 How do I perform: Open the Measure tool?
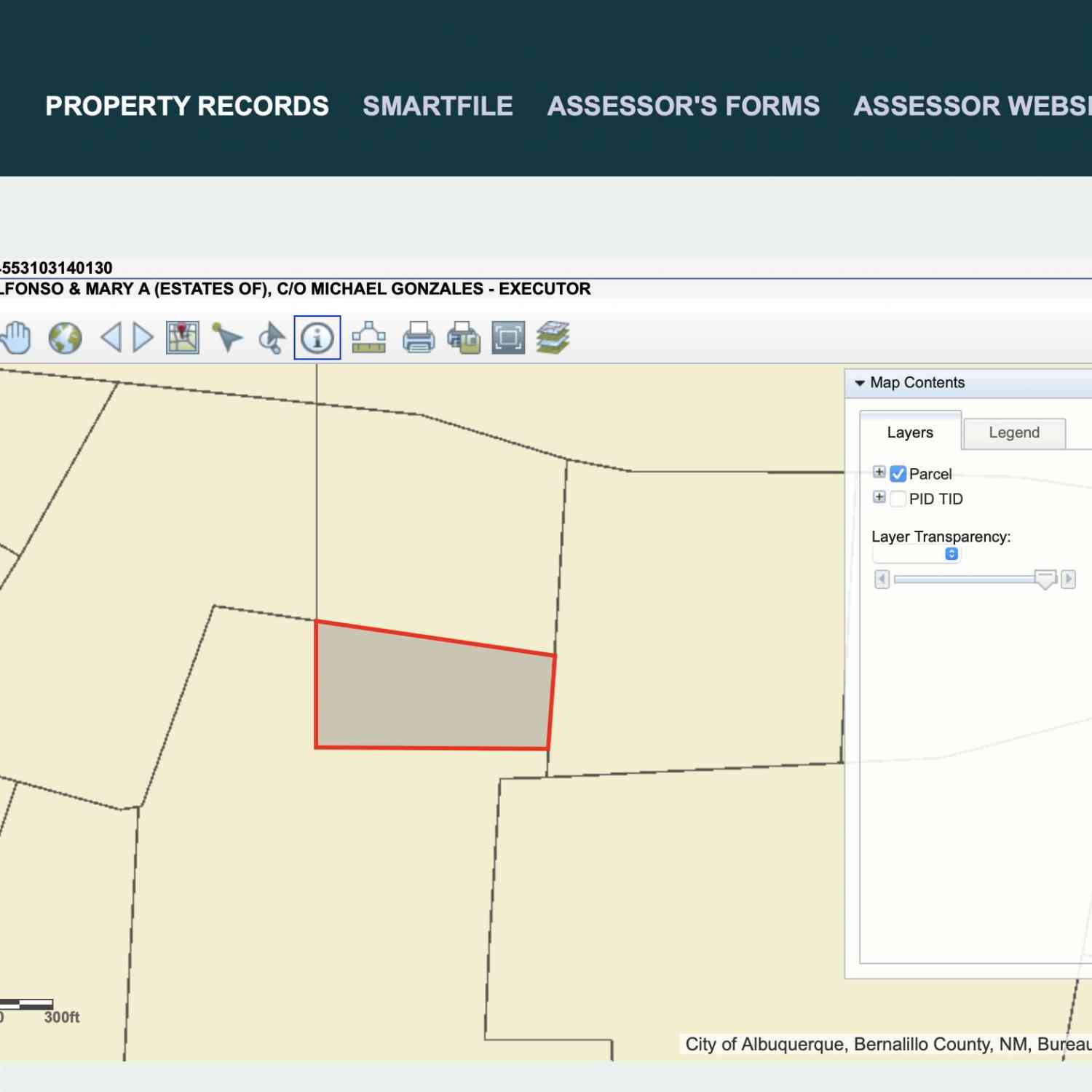pyautogui.click(x=369, y=338)
